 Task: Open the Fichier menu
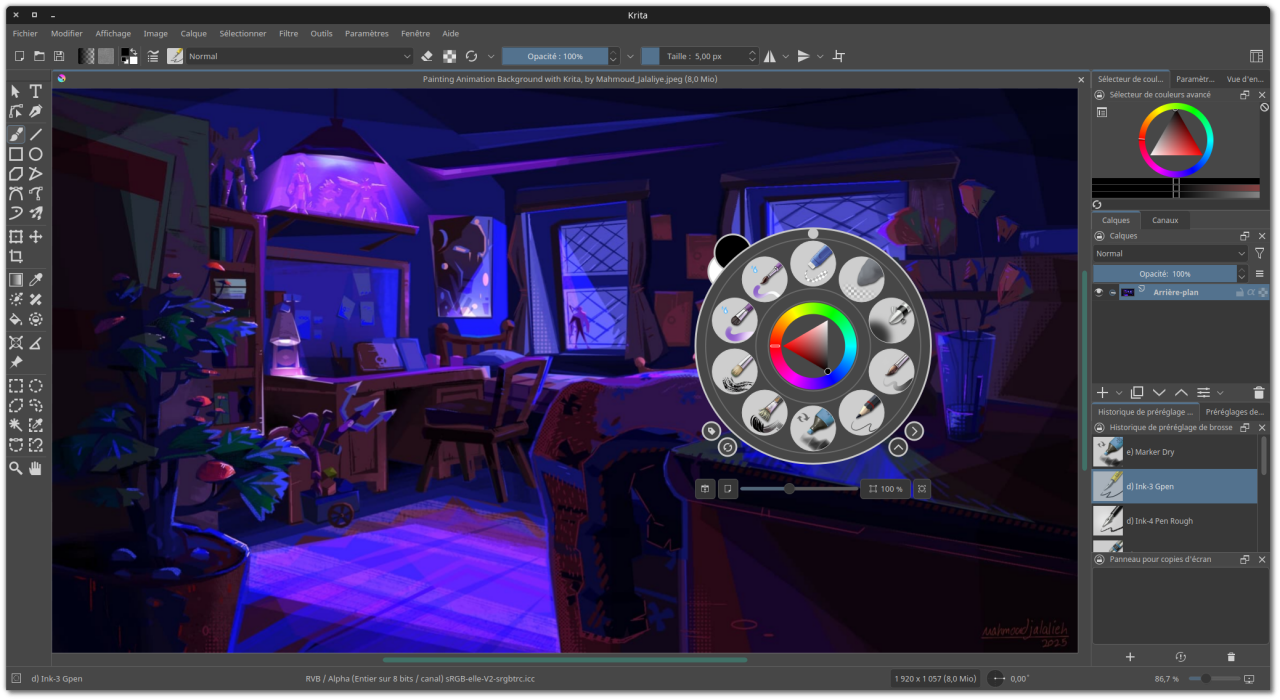pos(25,33)
